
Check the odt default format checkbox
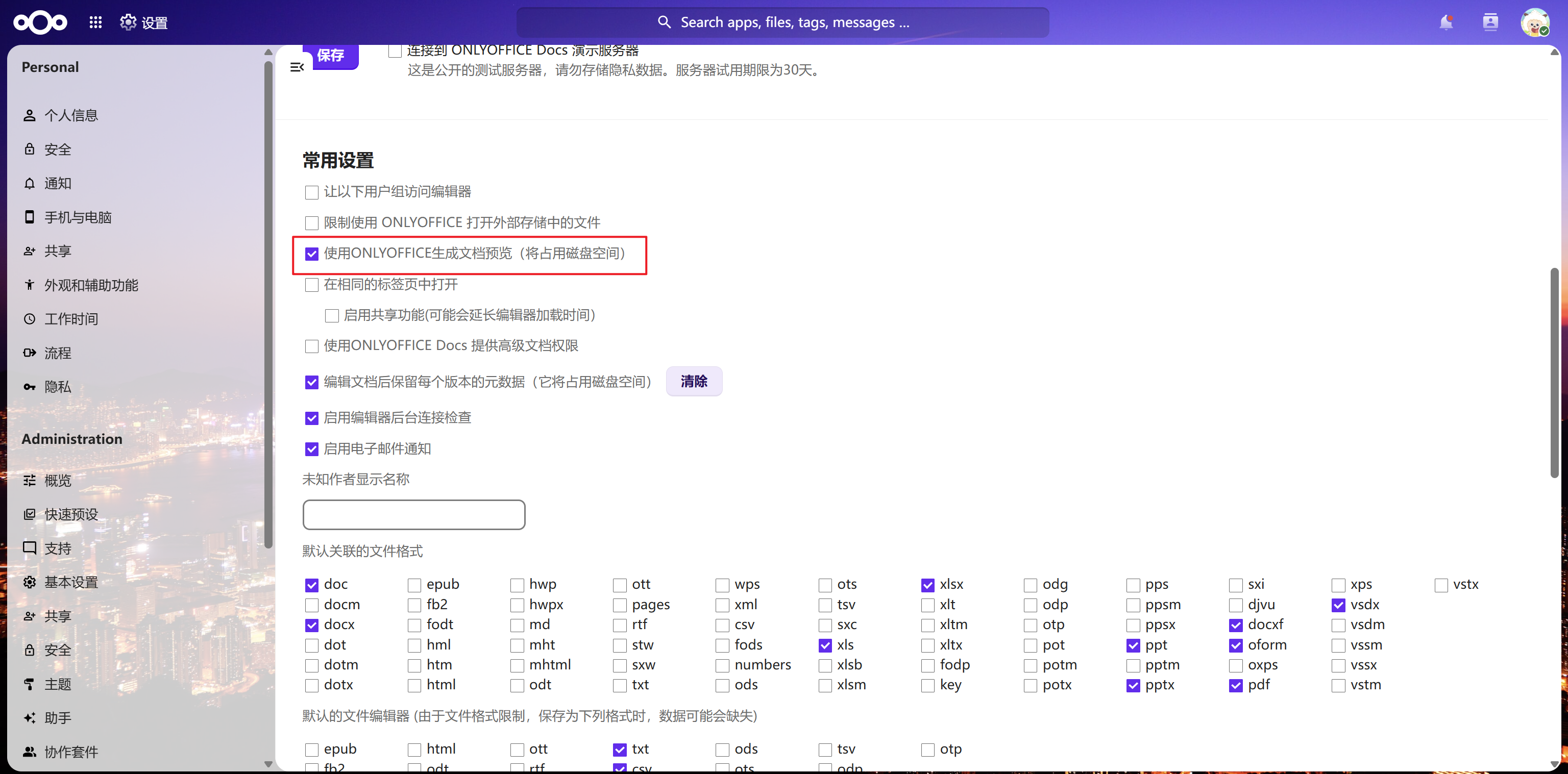517,686
